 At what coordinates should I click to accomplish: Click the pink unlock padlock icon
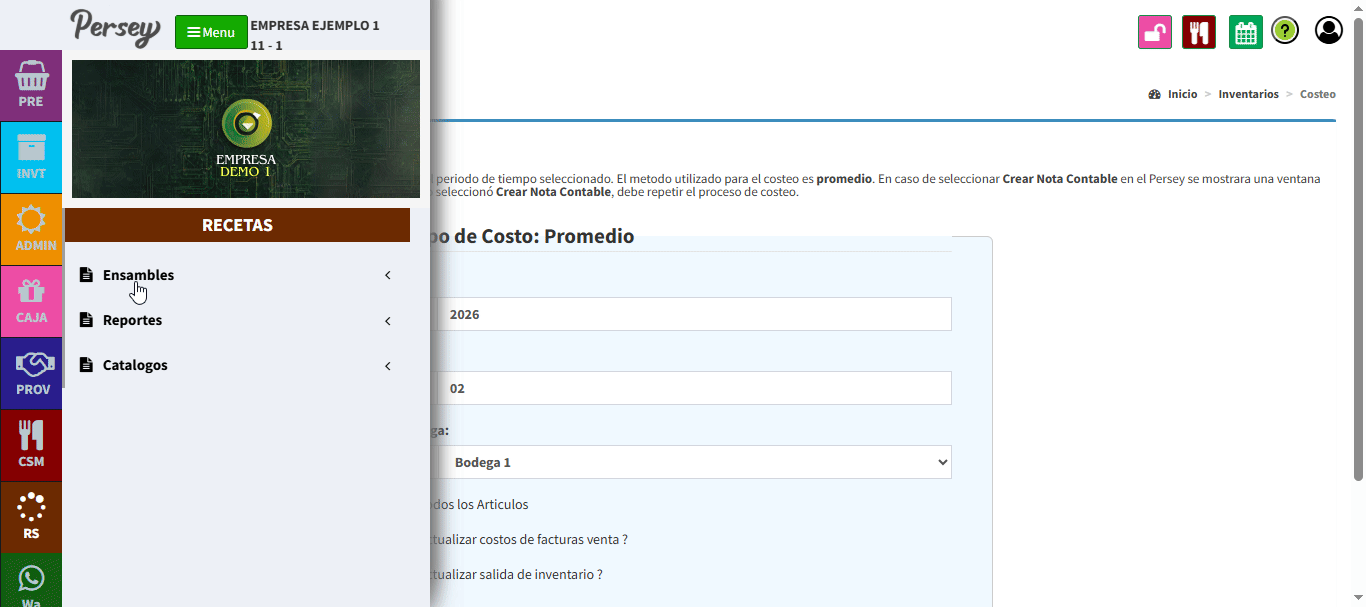tap(1154, 32)
